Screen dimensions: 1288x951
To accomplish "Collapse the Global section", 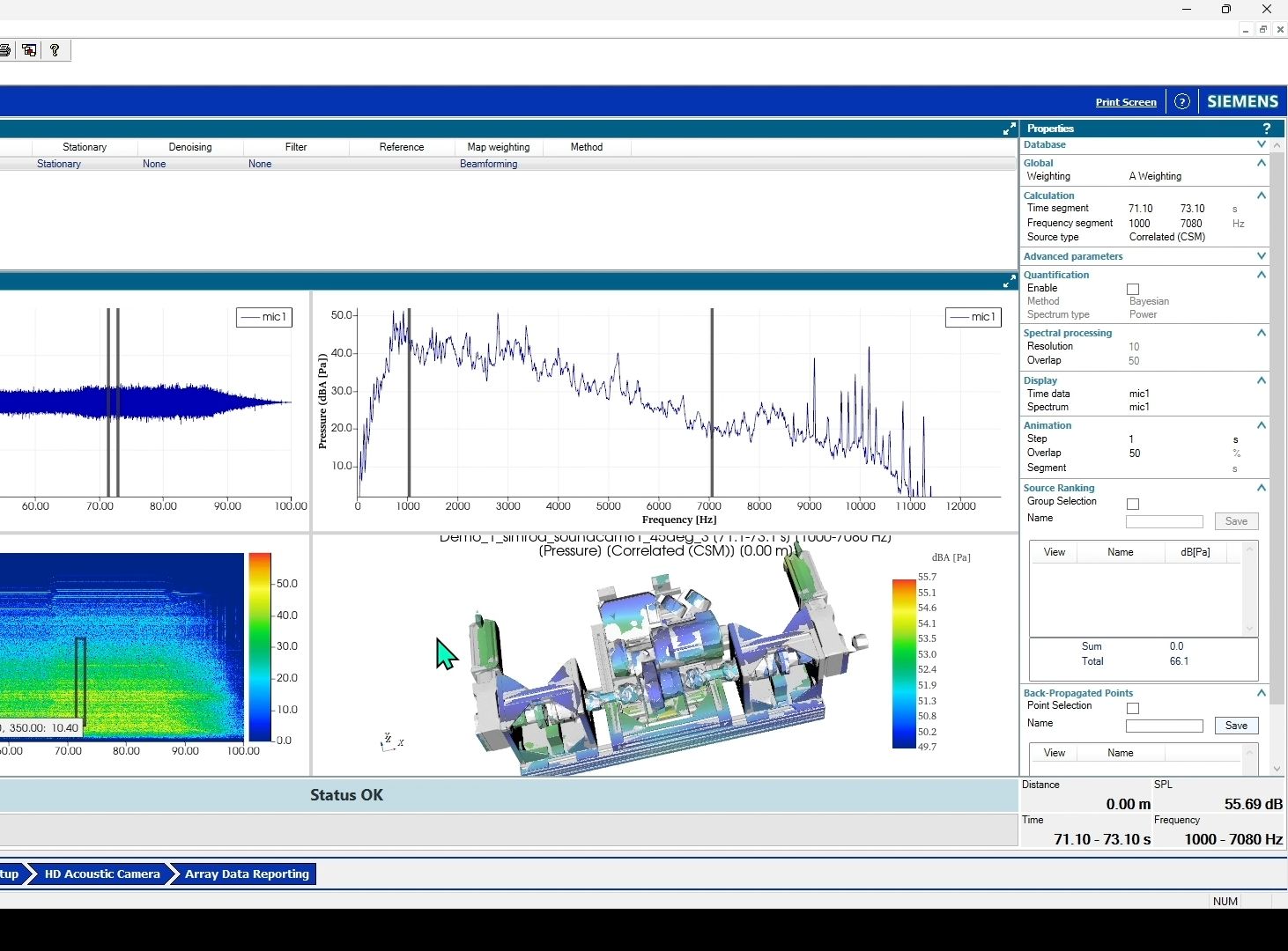I will pyautogui.click(x=1262, y=163).
